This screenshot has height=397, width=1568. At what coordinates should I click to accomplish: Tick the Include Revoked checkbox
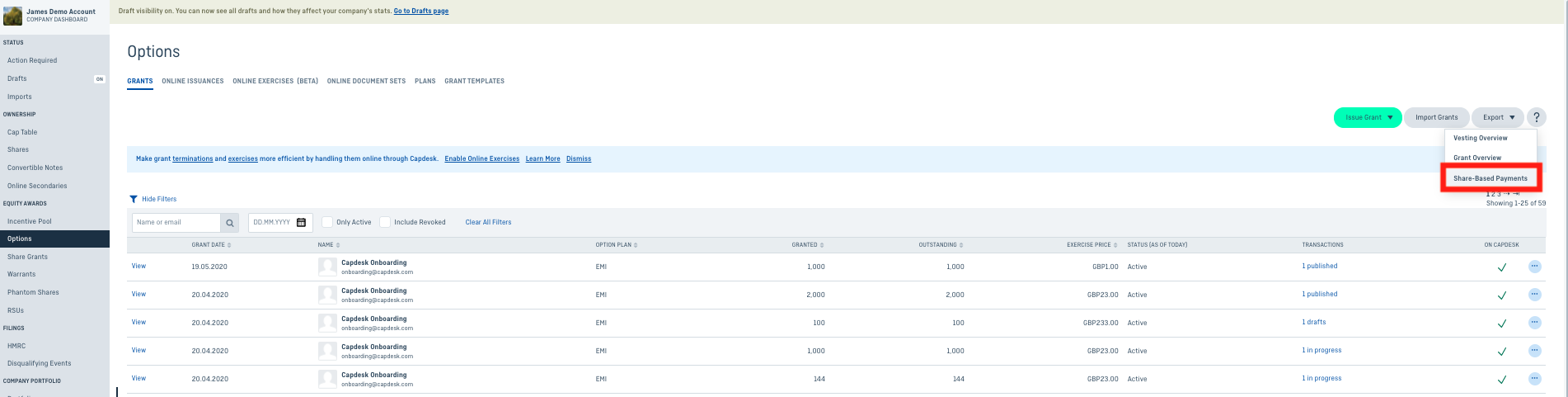tap(385, 222)
